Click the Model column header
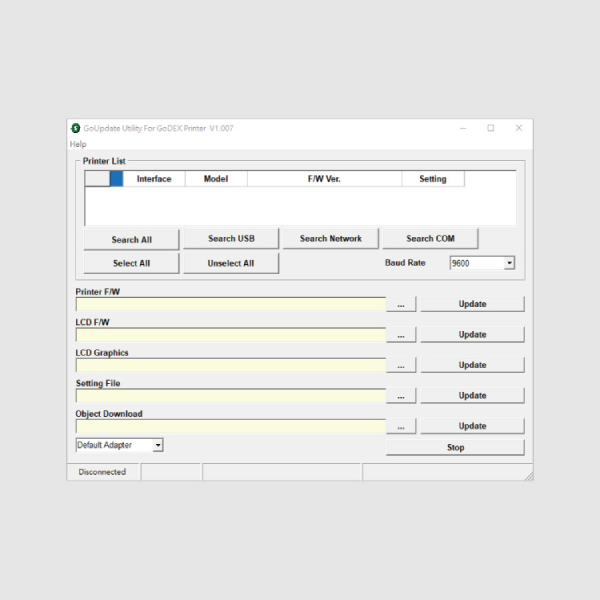Viewport: 600px width, 600px height. coord(216,179)
